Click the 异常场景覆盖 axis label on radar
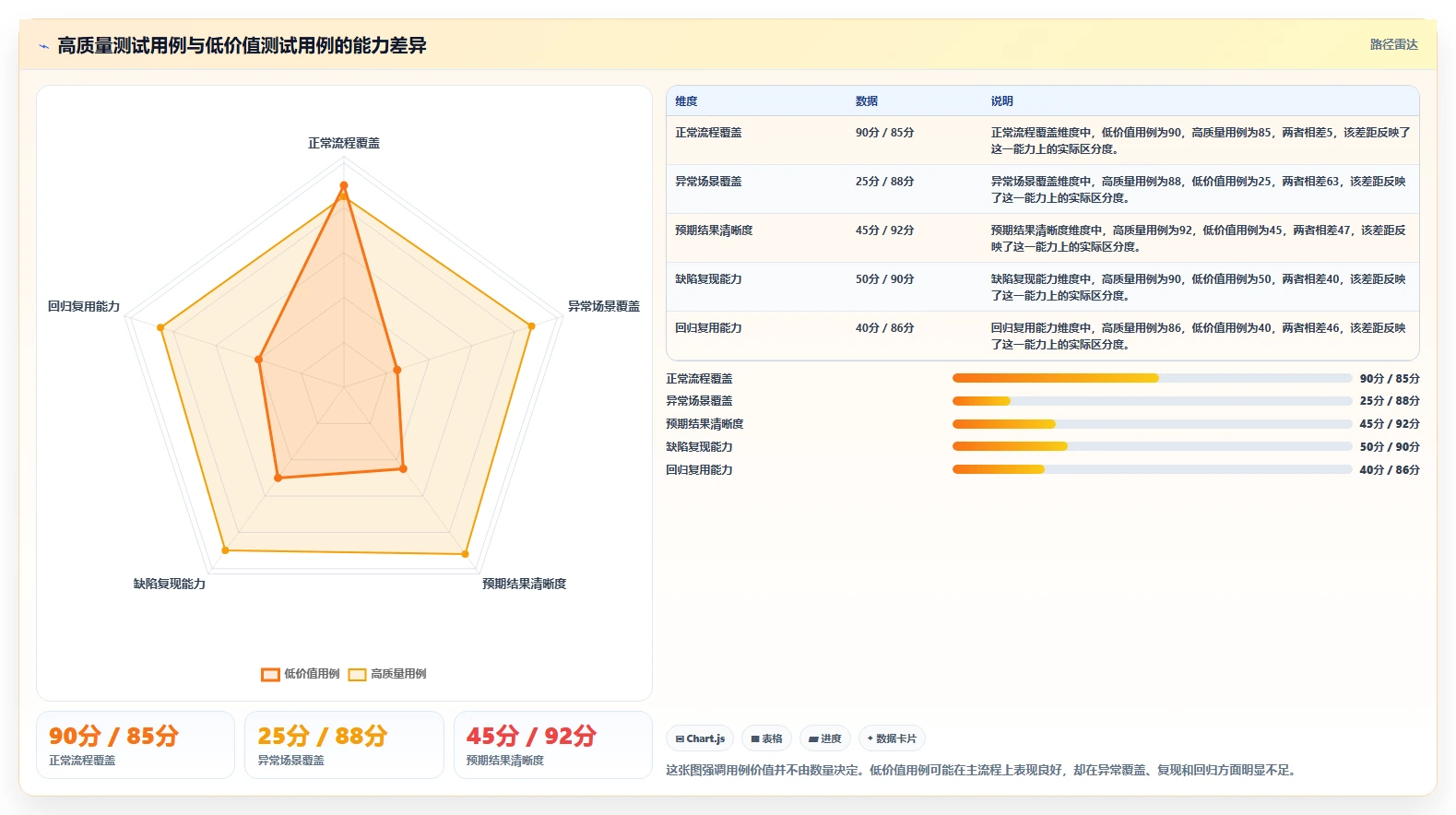 (604, 306)
